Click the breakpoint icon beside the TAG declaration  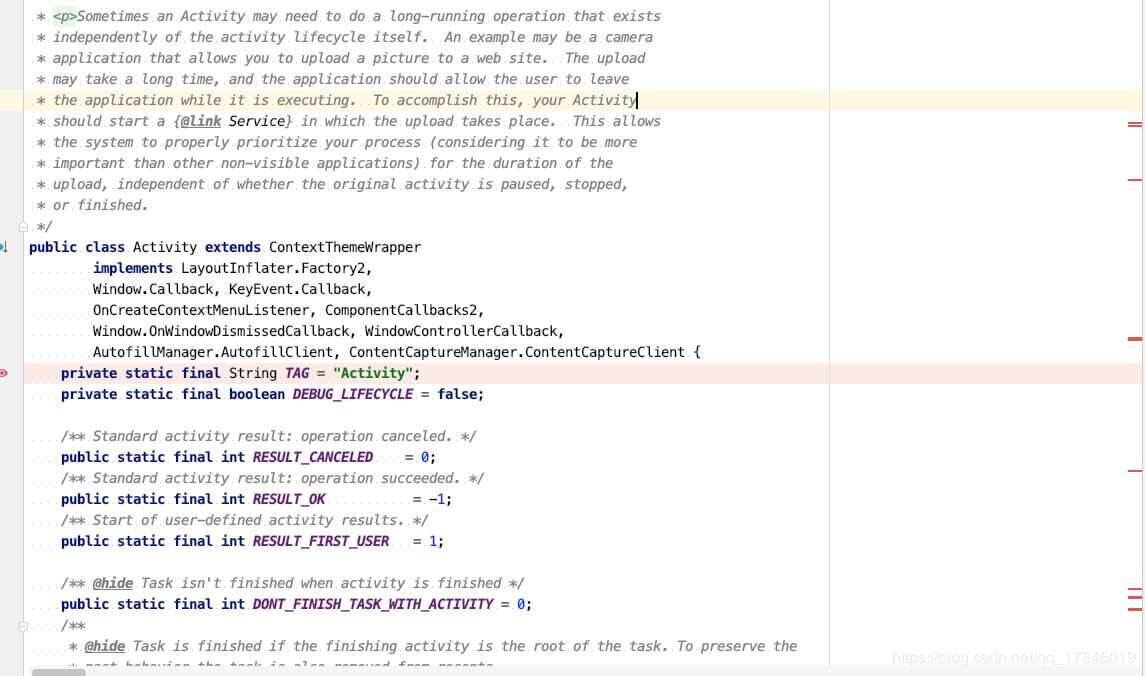[x=4, y=373]
